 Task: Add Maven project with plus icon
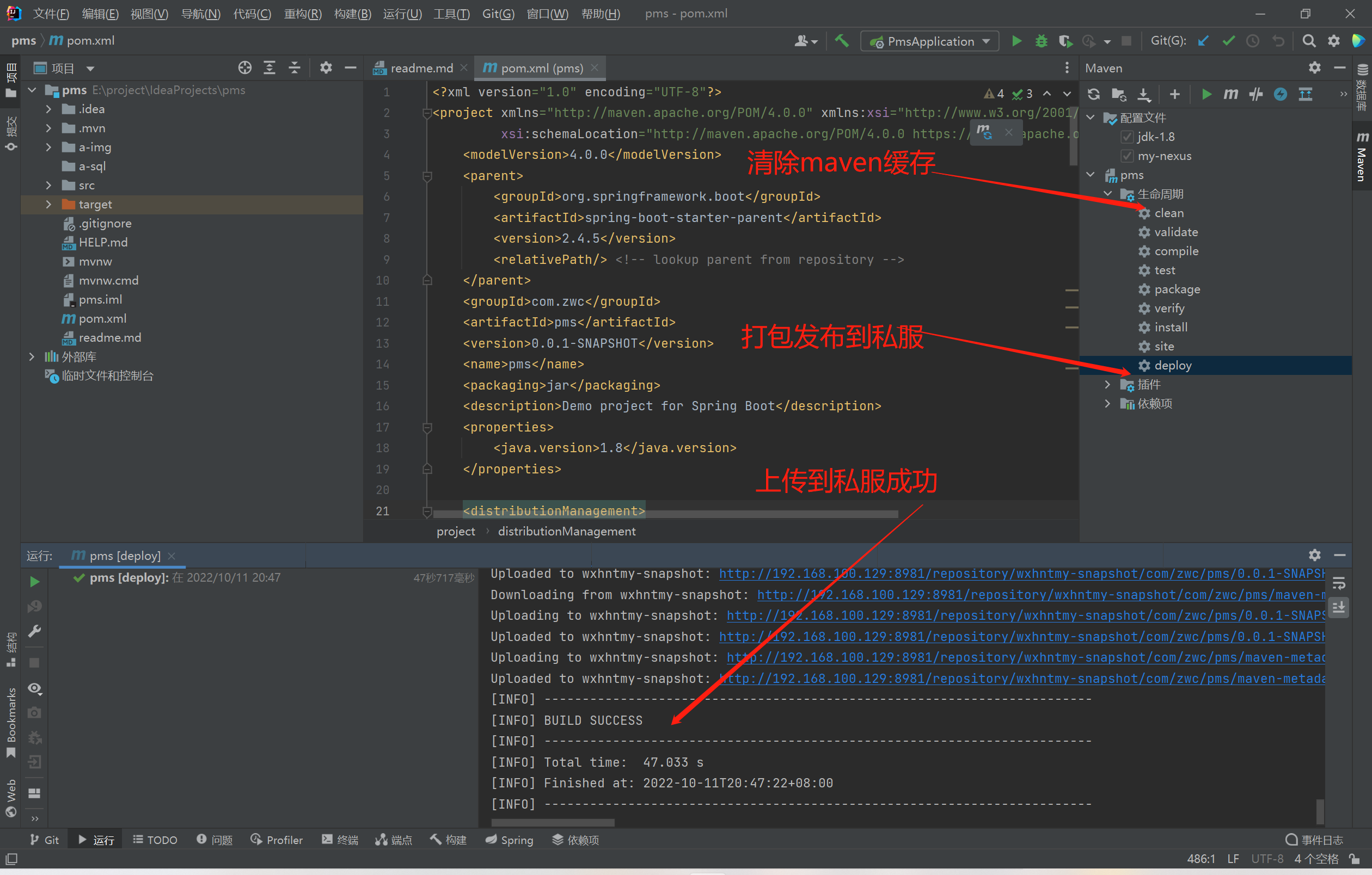tap(1174, 94)
